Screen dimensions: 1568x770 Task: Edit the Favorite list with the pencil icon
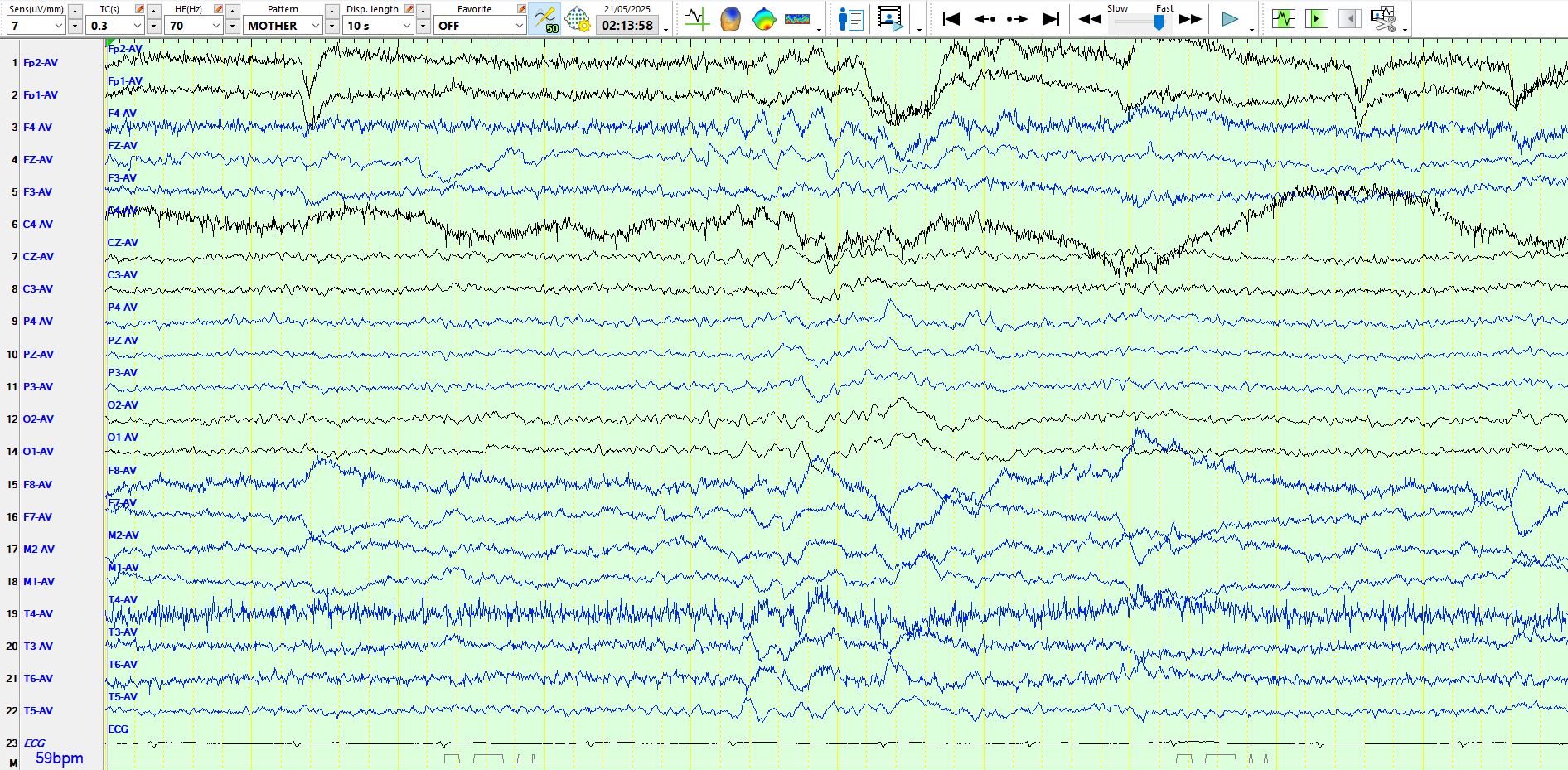click(521, 9)
